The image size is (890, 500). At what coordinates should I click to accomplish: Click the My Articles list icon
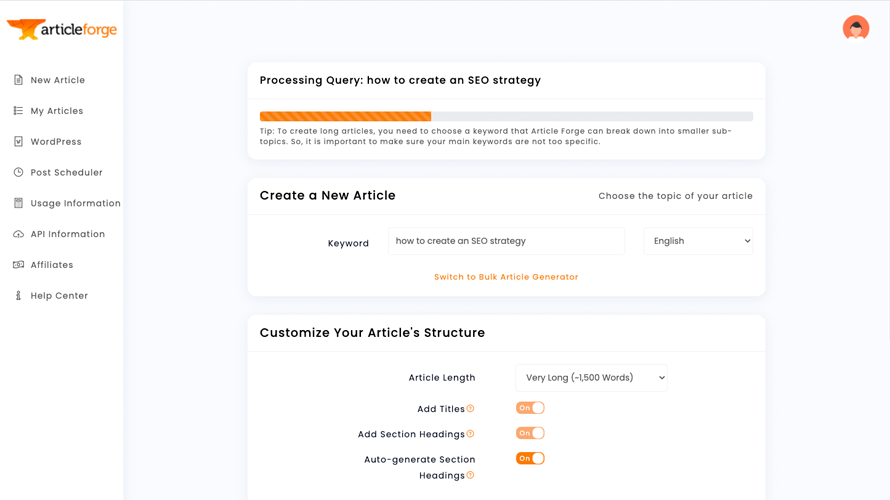pos(18,111)
